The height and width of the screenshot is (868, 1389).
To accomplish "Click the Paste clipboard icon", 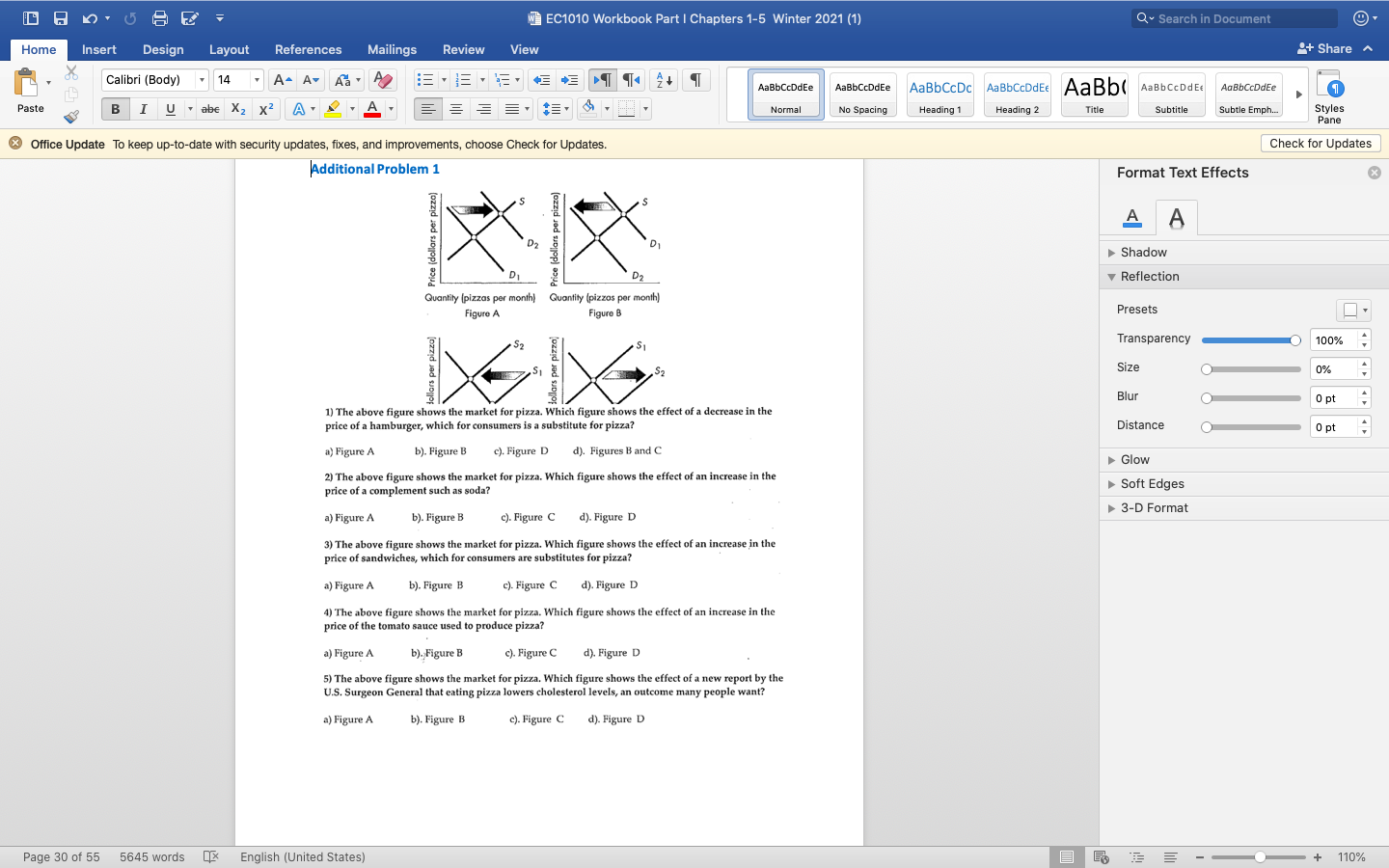I will click(26, 83).
